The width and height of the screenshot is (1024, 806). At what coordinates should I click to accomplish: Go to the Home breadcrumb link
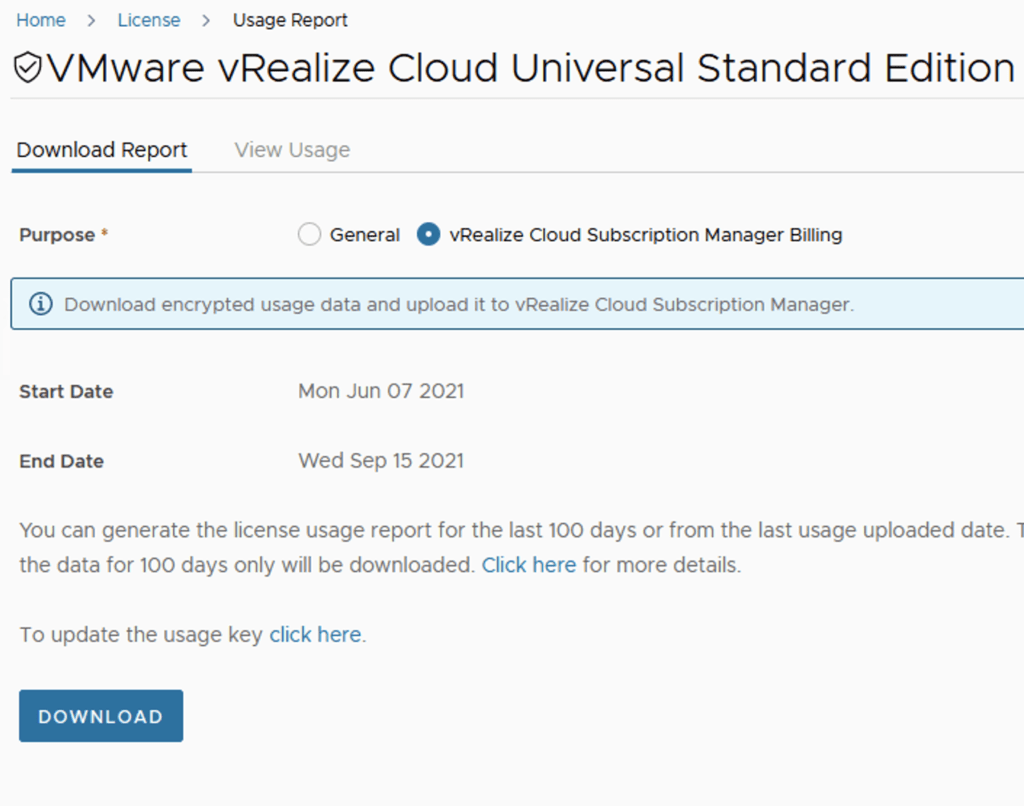coord(41,20)
